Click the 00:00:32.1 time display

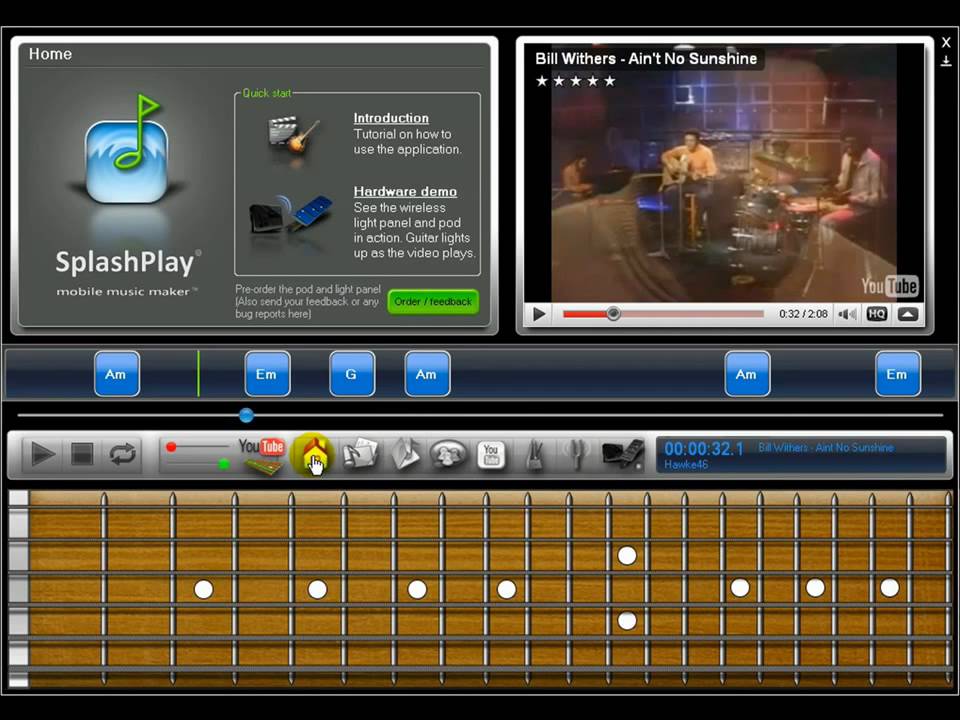point(703,449)
